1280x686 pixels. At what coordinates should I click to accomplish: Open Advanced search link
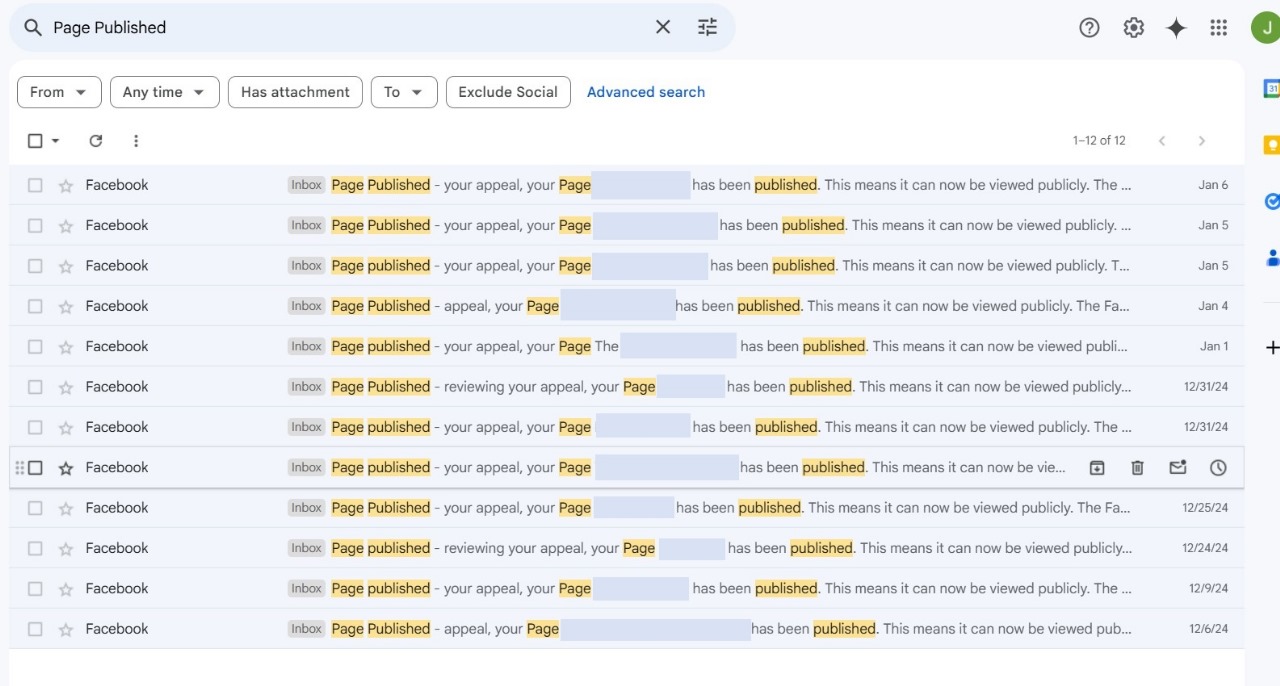click(646, 92)
